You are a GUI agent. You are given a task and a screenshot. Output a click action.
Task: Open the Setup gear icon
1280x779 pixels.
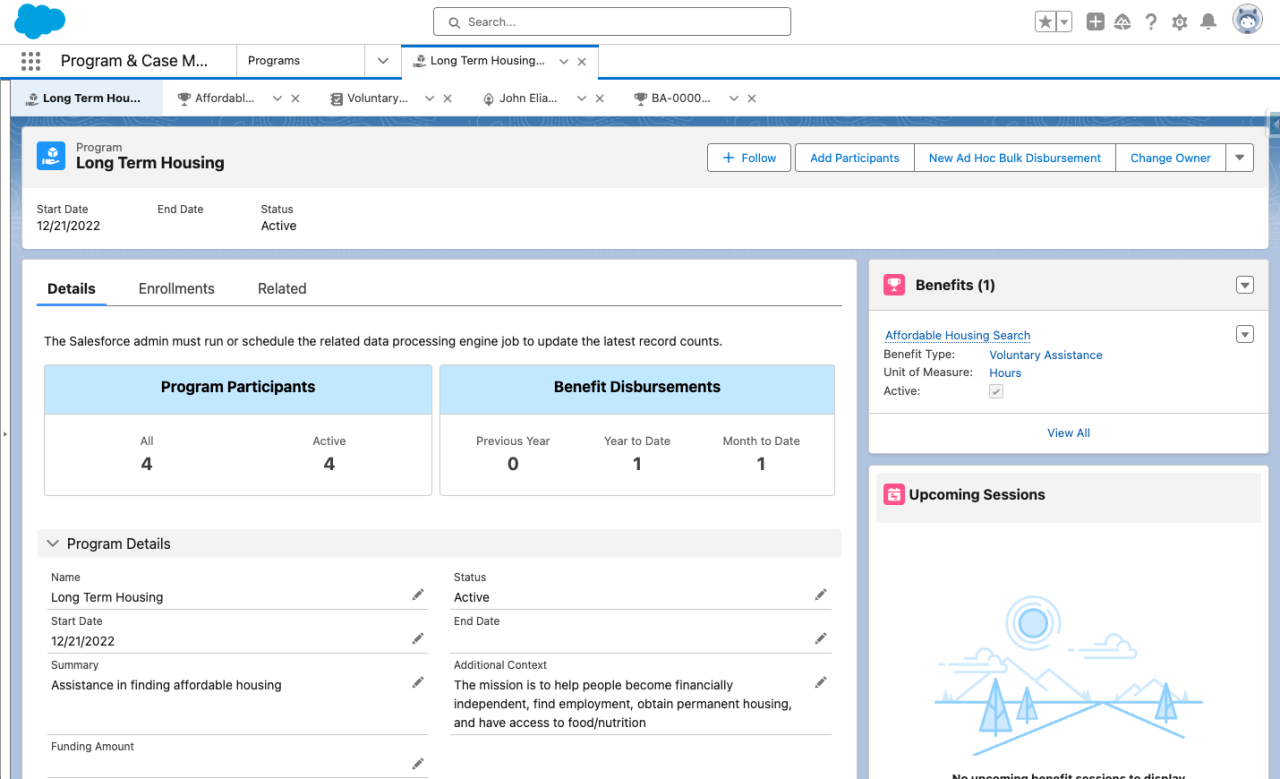click(1180, 22)
